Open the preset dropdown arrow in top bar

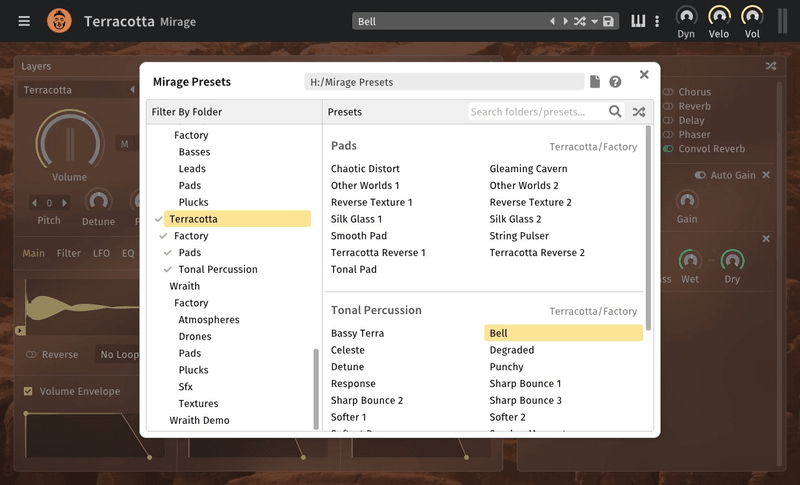[x=594, y=21]
